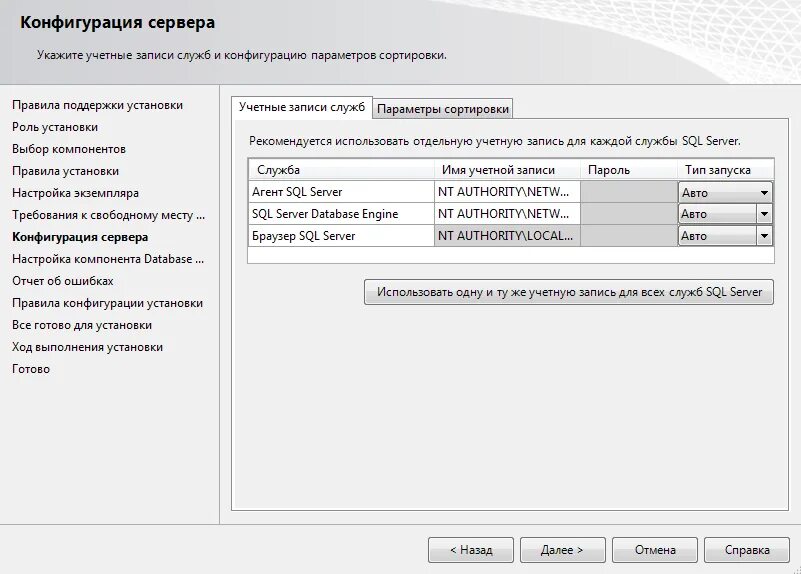Select Настройка компонента Database step
801x574 pixels.
[x=108, y=259]
